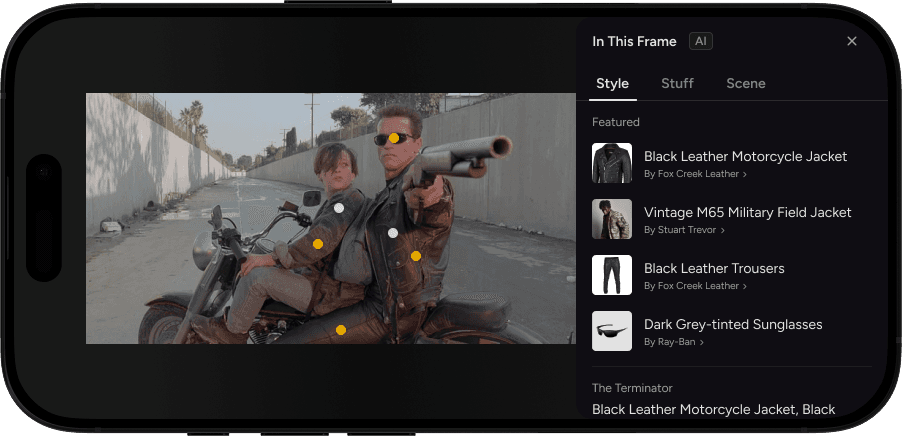
Task: Click the AI badge next to title
Action: 701,41
